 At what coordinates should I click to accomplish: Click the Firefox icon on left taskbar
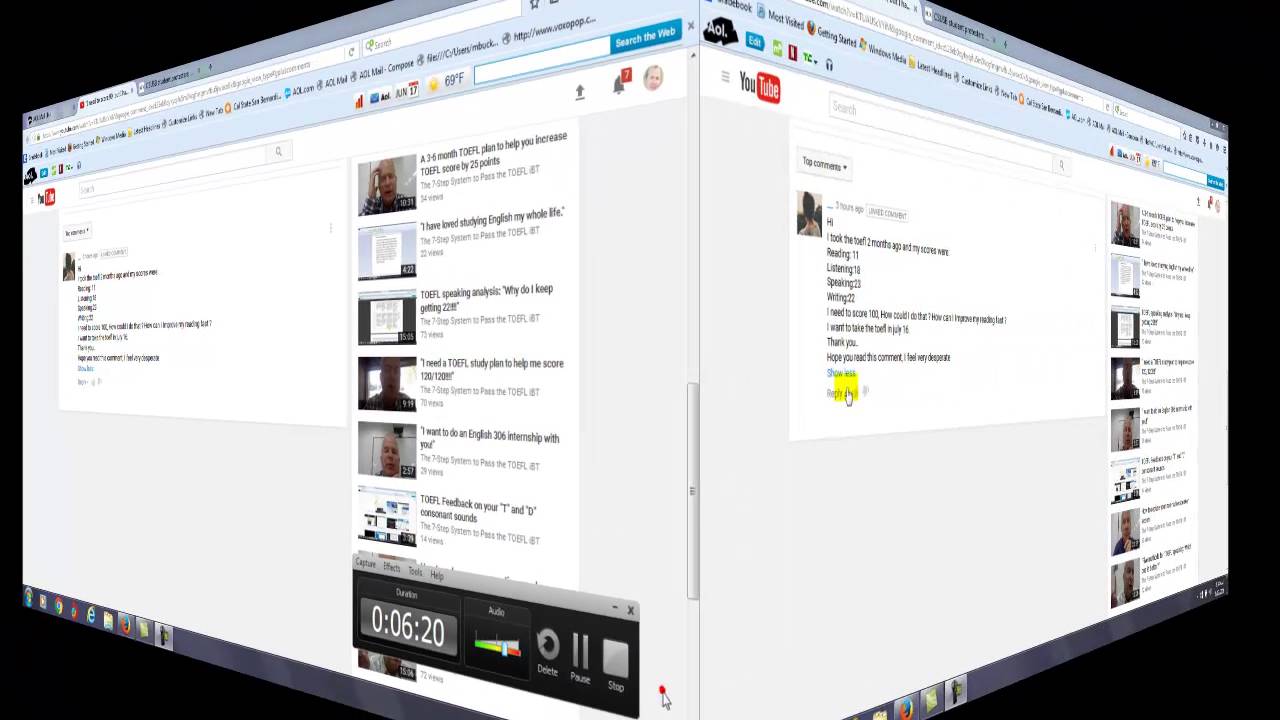pyautogui.click(x=126, y=624)
